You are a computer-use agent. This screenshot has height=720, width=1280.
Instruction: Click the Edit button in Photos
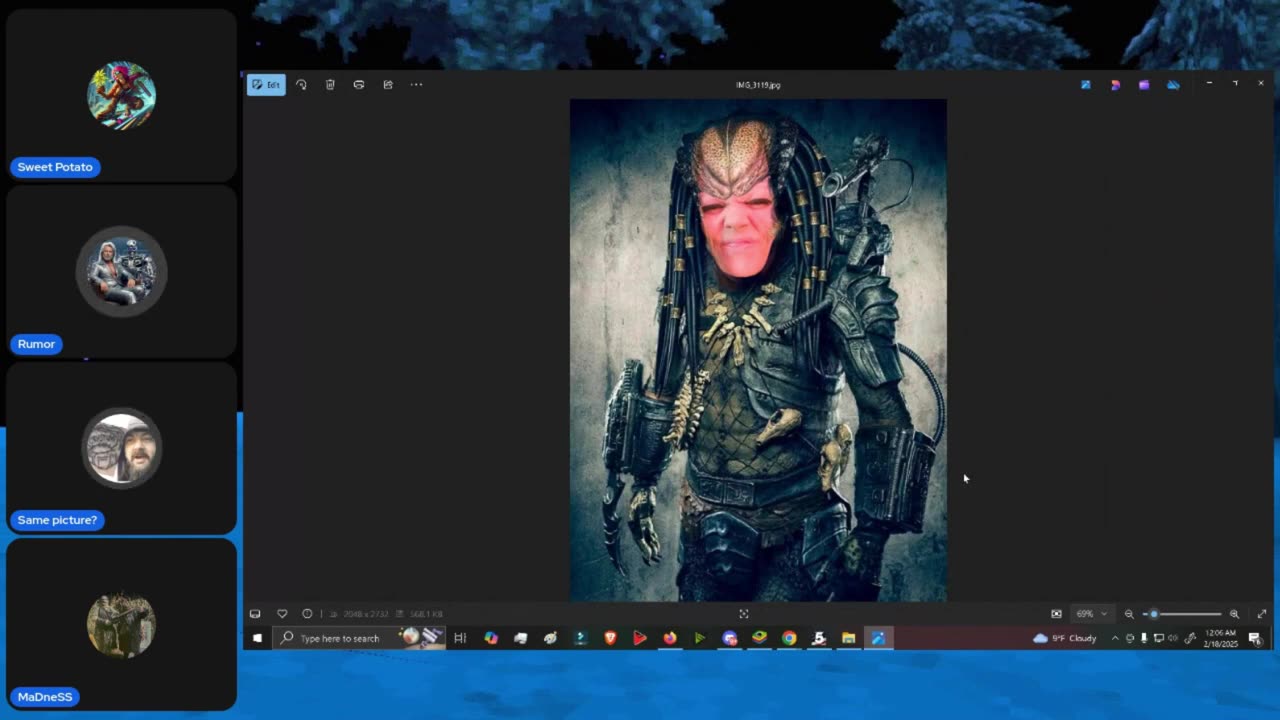click(x=266, y=85)
